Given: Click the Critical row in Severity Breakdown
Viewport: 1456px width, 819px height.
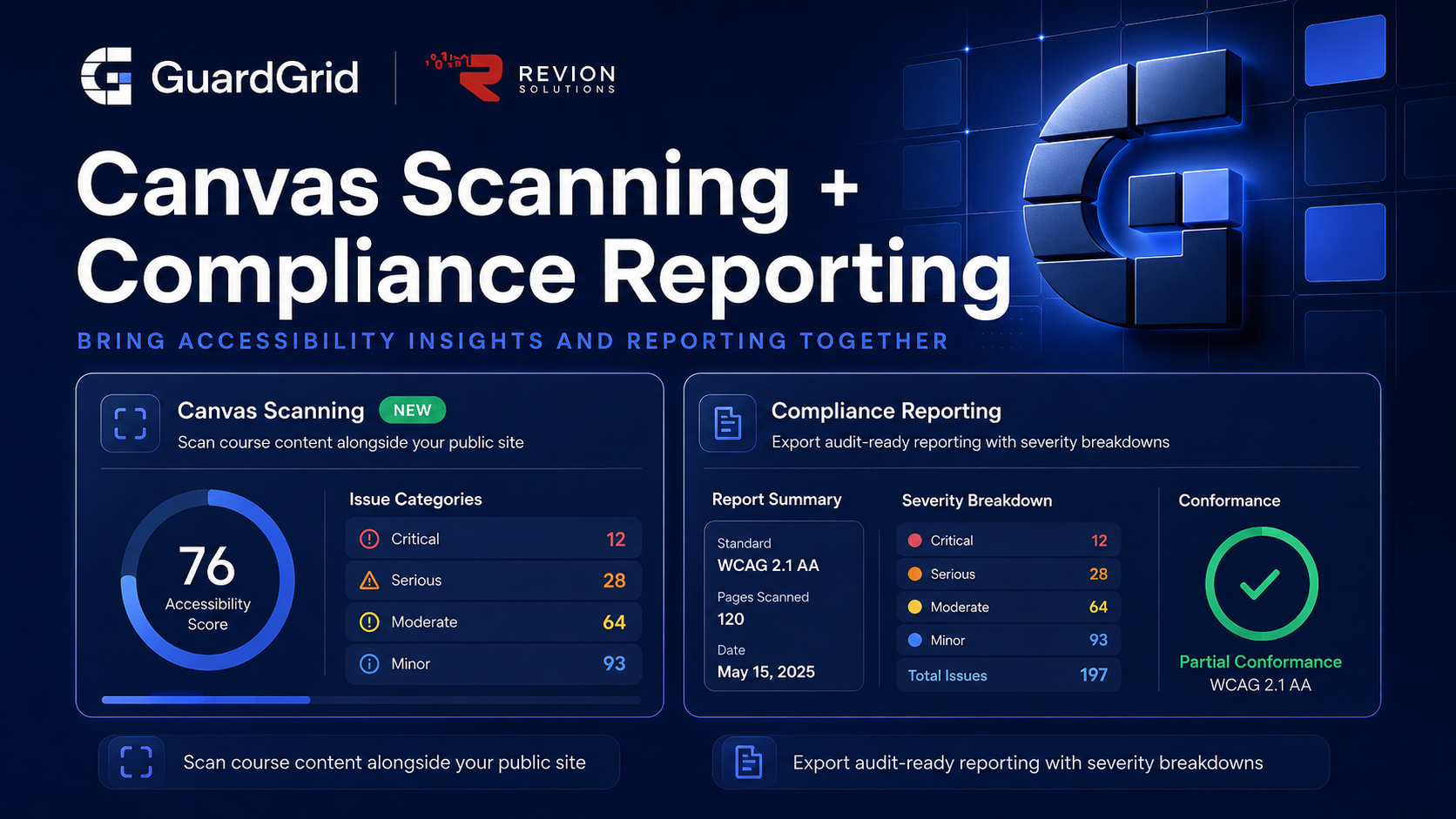Looking at the screenshot, I should click(1008, 540).
